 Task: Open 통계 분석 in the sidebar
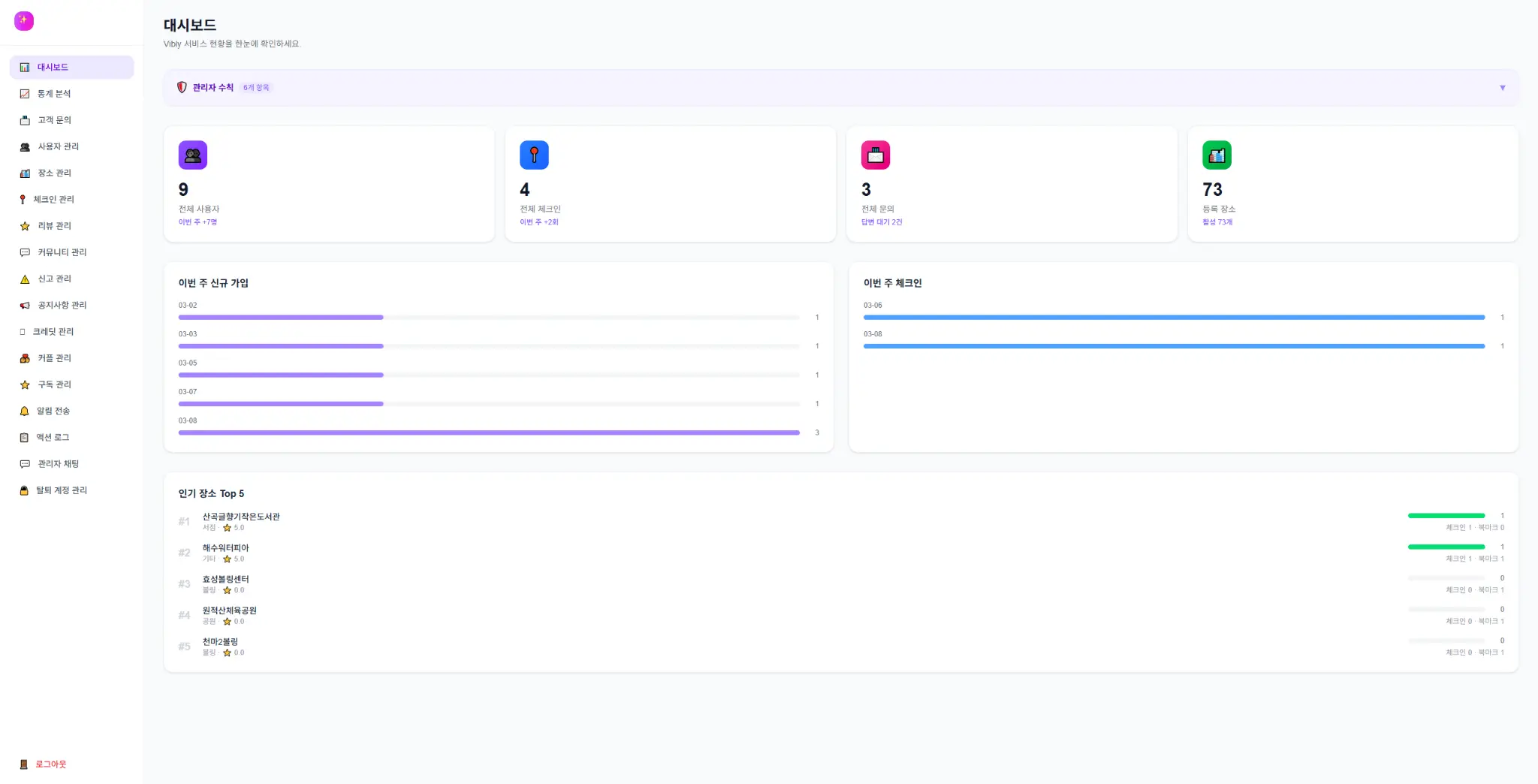(x=71, y=94)
